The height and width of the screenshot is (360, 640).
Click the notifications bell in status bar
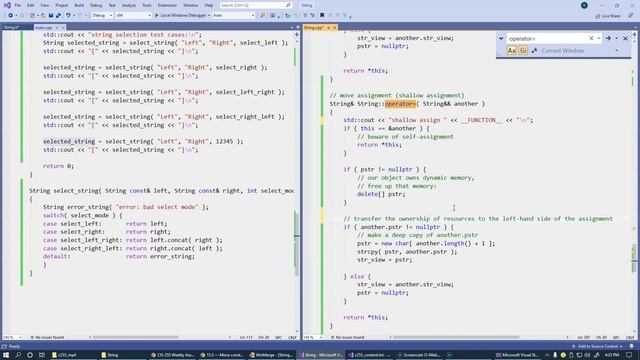pyautogui.click(x=631, y=346)
